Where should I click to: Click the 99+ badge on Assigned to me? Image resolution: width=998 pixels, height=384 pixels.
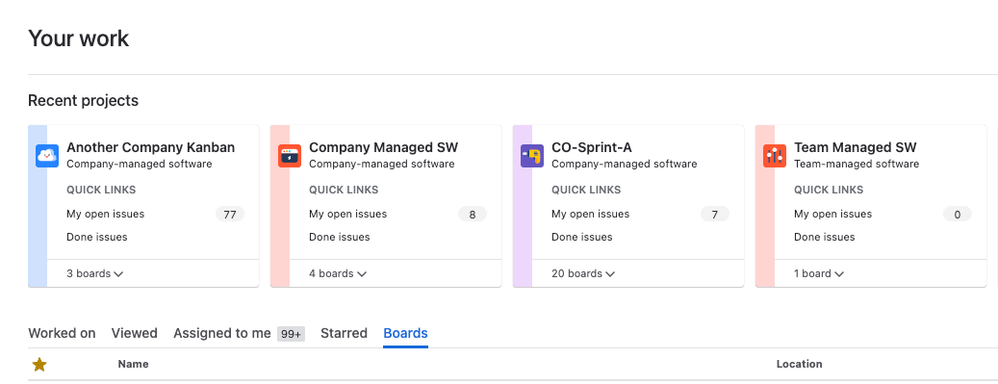[291, 334]
